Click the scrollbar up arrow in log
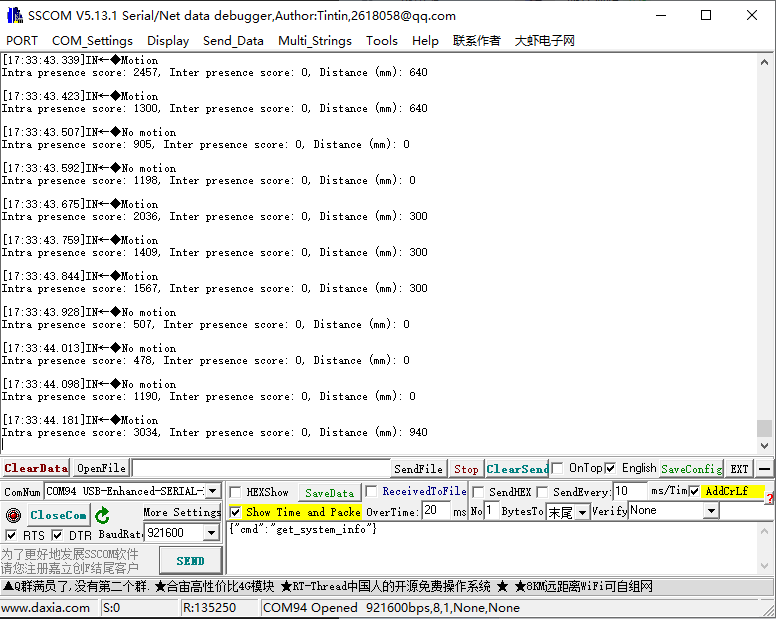This screenshot has width=776, height=619. [x=764, y=63]
